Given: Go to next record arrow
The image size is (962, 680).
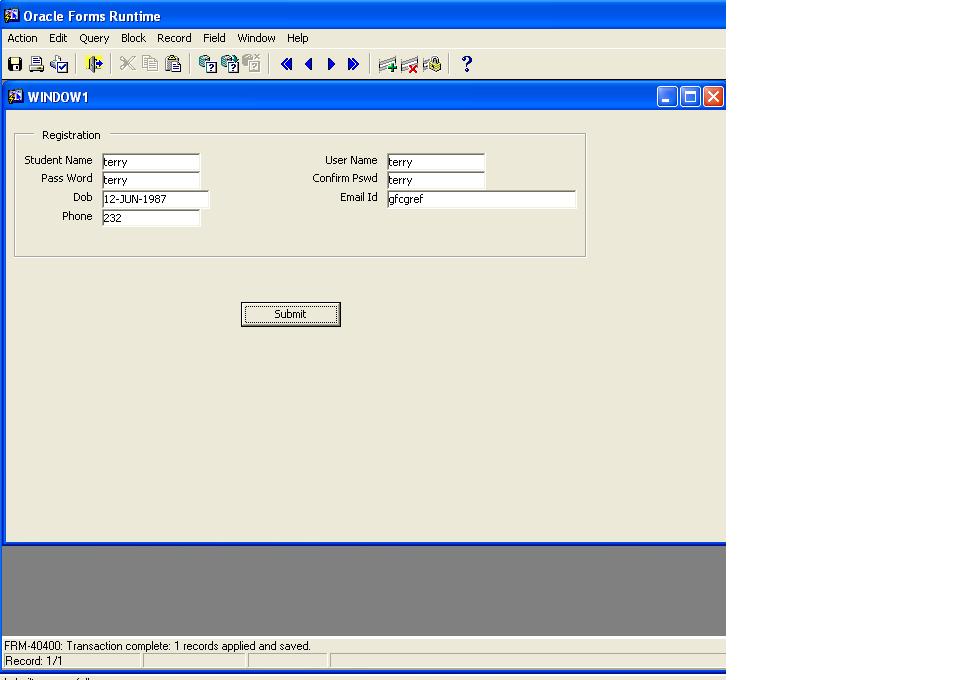Looking at the screenshot, I should point(331,64).
